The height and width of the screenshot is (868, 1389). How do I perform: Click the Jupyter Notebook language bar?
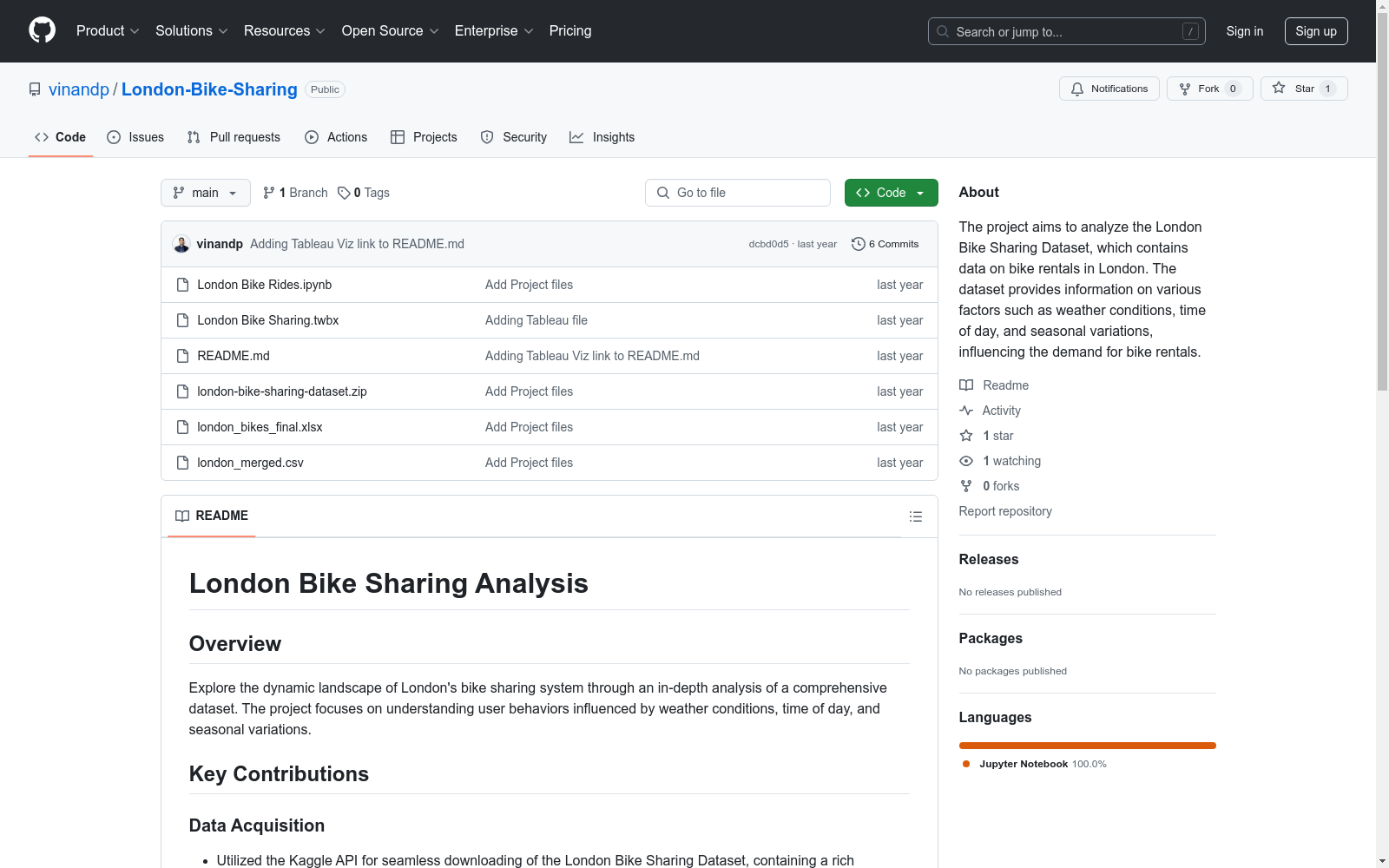click(1087, 745)
